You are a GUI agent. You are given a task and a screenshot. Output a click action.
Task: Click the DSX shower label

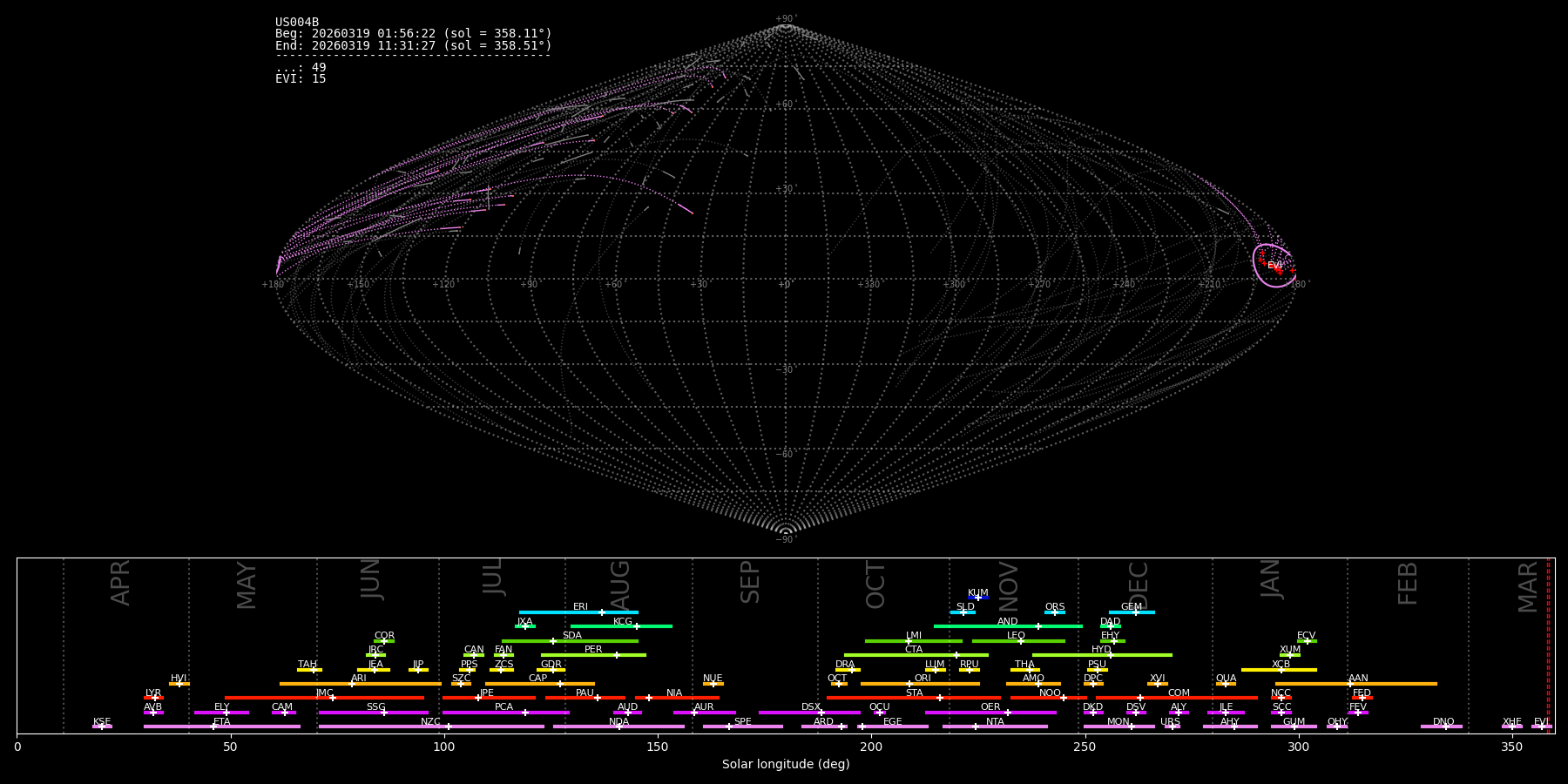pyautogui.click(x=811, y=707)
